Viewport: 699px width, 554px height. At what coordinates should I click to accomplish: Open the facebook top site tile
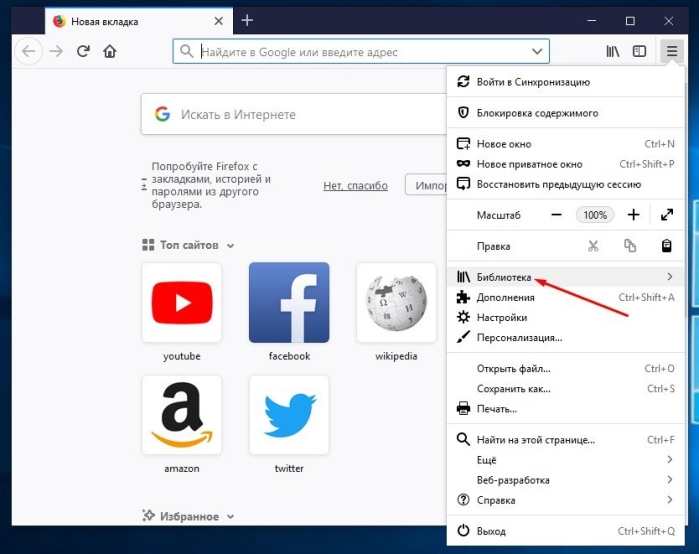click(289, 303)
